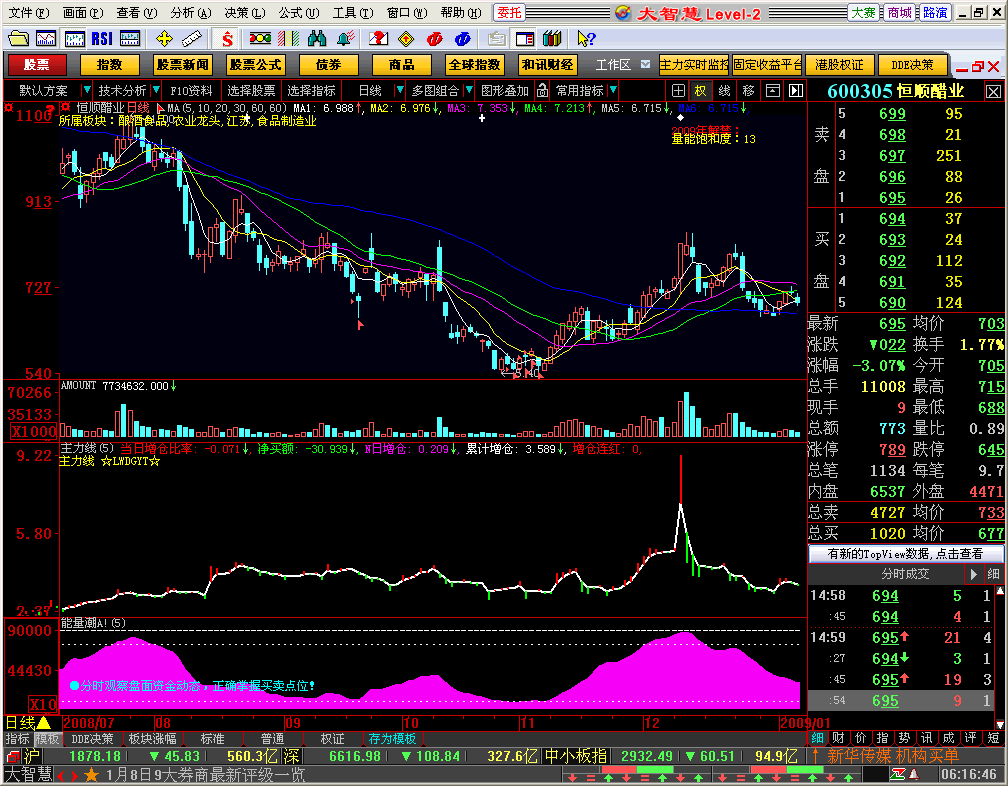
Task: Open the 默认方案 dropdown arrow
Action: point(86,90)
